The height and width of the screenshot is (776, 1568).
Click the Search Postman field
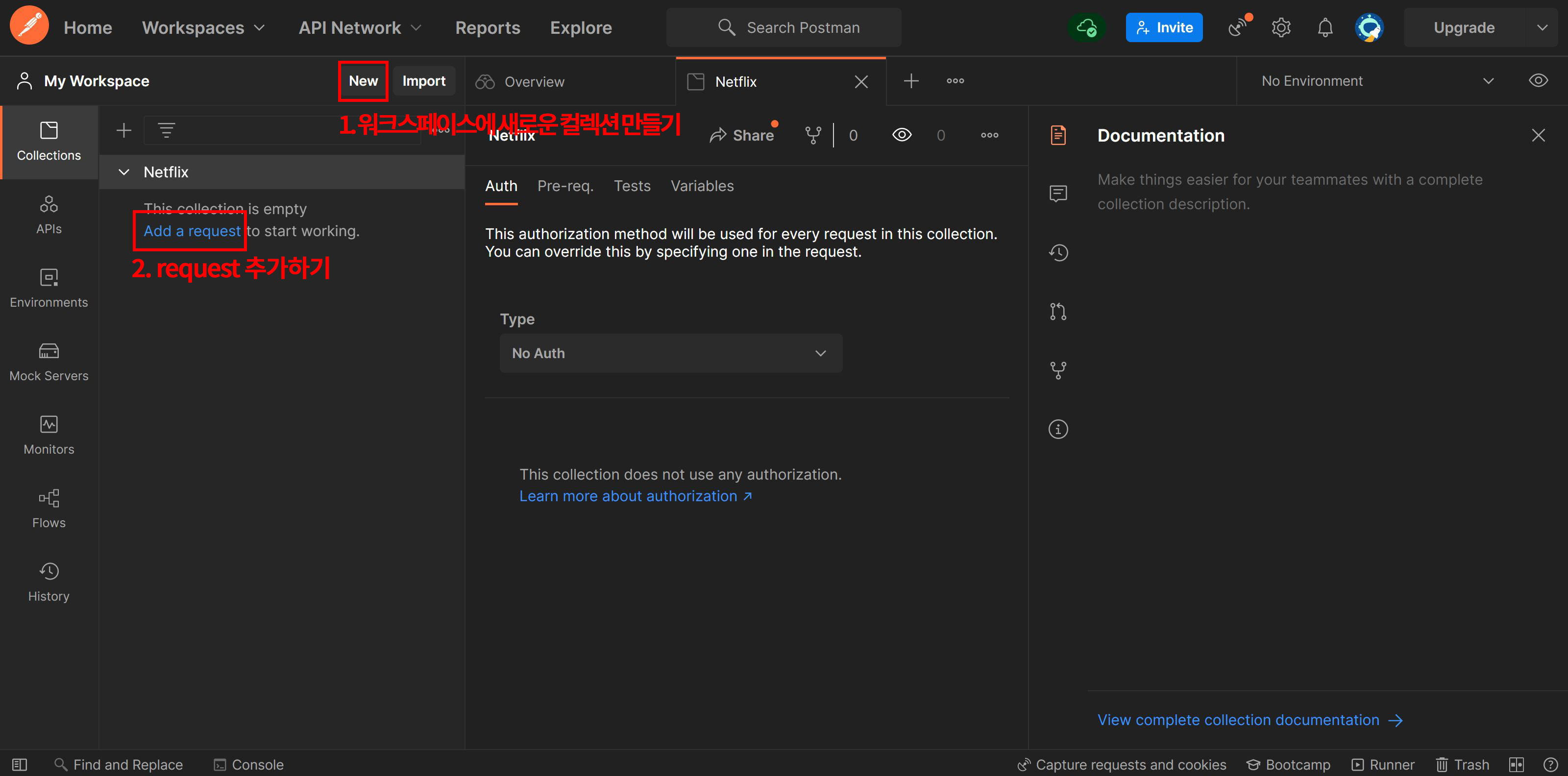(784, 27)
